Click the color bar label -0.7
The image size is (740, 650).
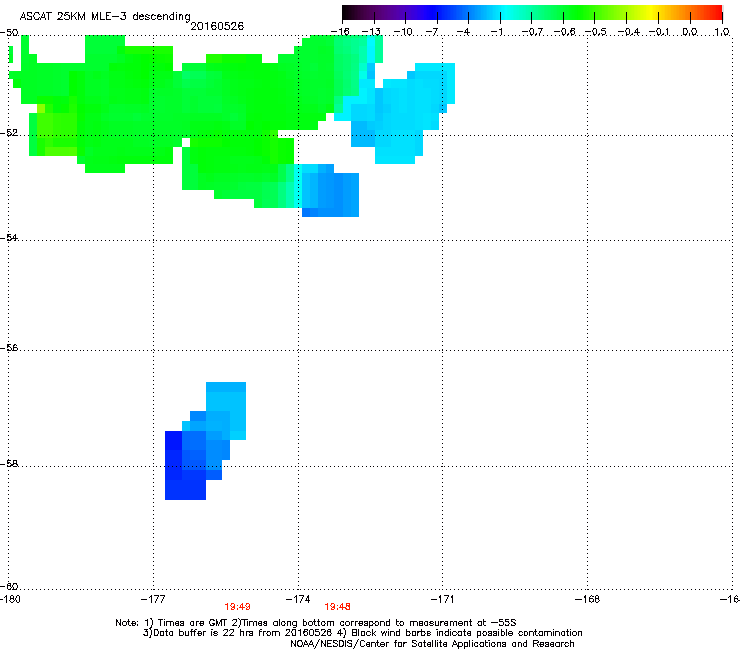point(532,32)
